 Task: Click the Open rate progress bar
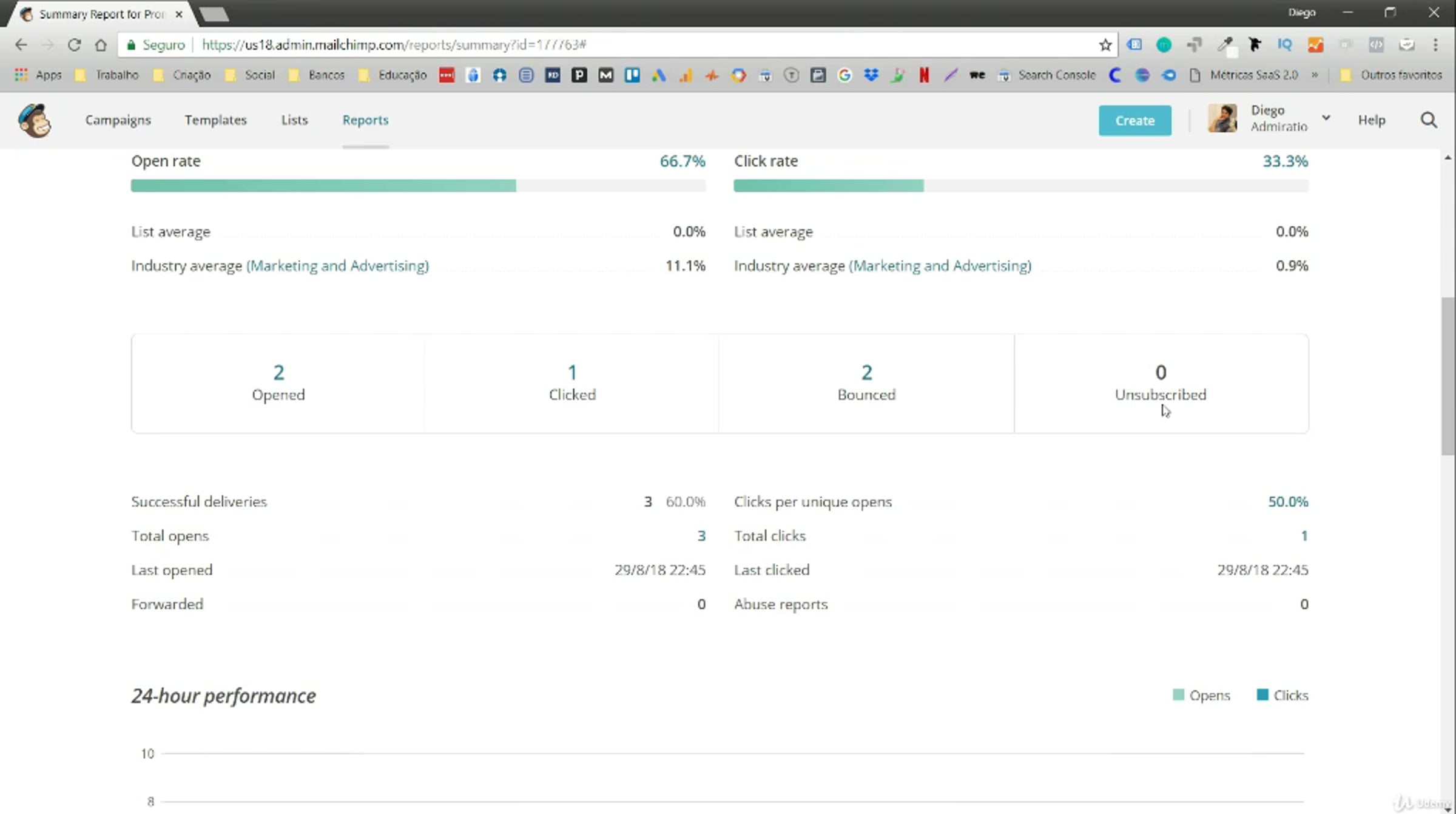click(418, 186)
